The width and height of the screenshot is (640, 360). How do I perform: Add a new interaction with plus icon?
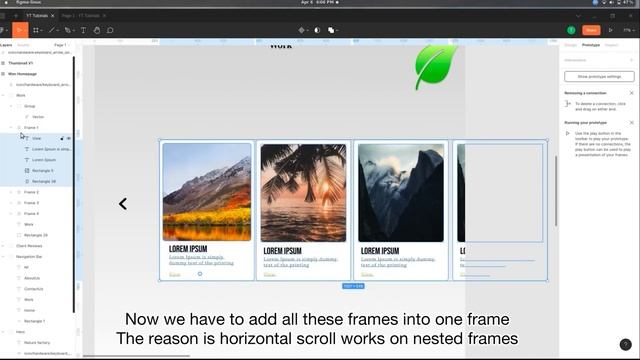631,60
